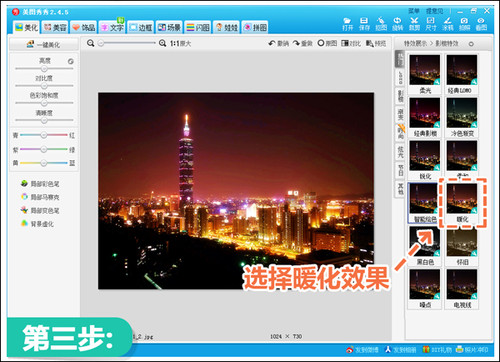Choose the 裁剪 crop scissors icon
Viewport: 500px width, 362px height.
[x=414, y=24]
